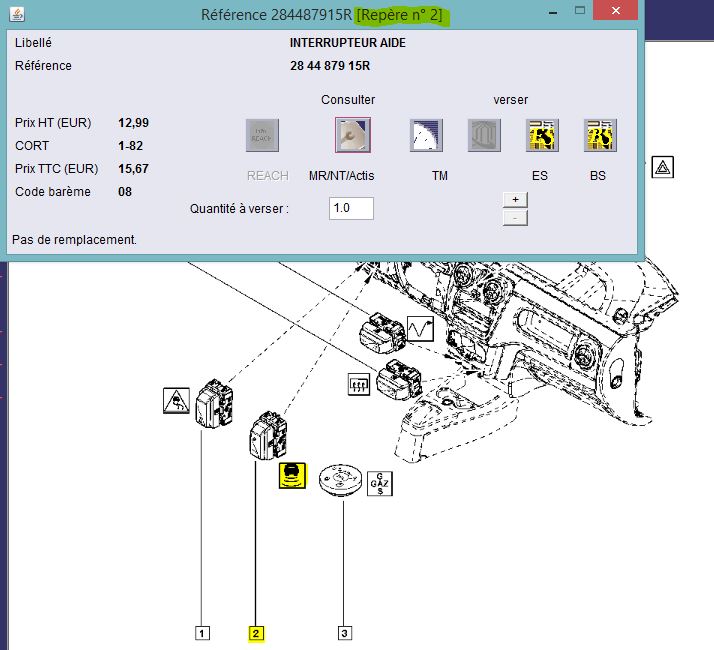The image size is (714, 650).
Task: Consult the MR/NT/Actis wrench icon
Action: pos(353,135)
